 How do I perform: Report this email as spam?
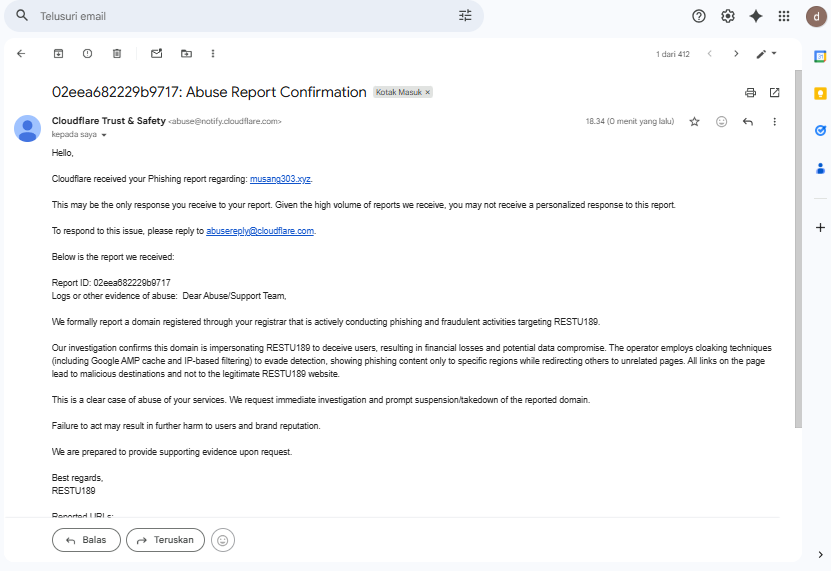pos(87,54)
